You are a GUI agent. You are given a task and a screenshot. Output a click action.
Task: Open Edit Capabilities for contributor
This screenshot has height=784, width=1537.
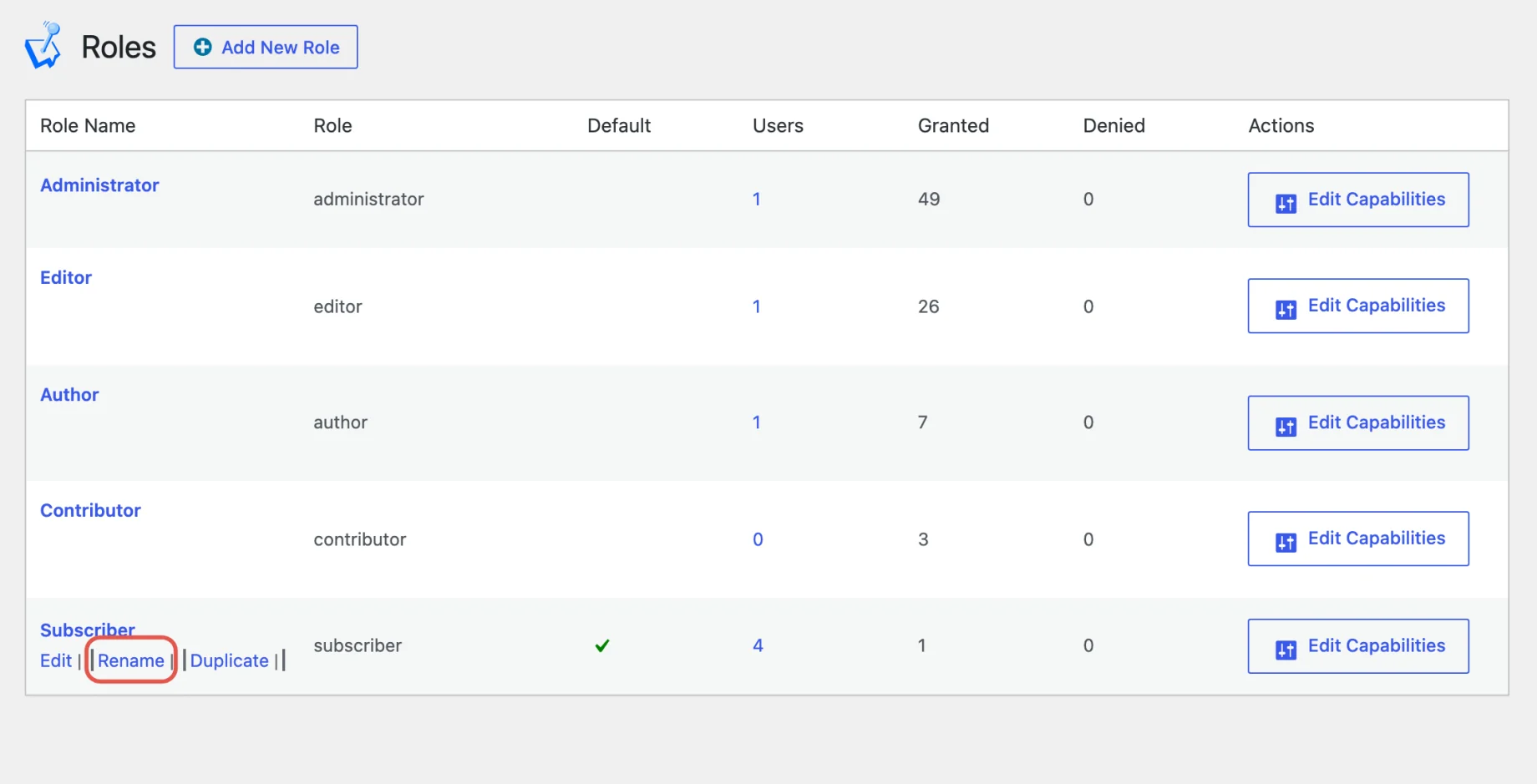click(1358, 539)
